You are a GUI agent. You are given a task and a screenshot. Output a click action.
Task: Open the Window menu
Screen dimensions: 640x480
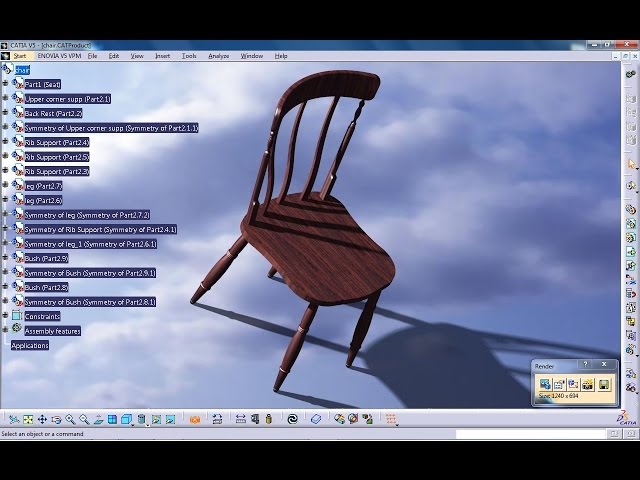pos(251,56)
